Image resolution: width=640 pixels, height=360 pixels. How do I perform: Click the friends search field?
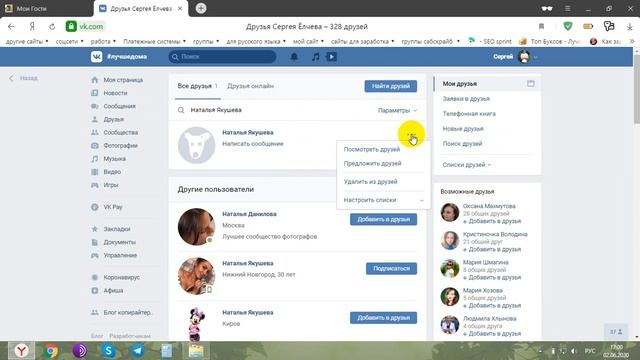coord(278,110)
